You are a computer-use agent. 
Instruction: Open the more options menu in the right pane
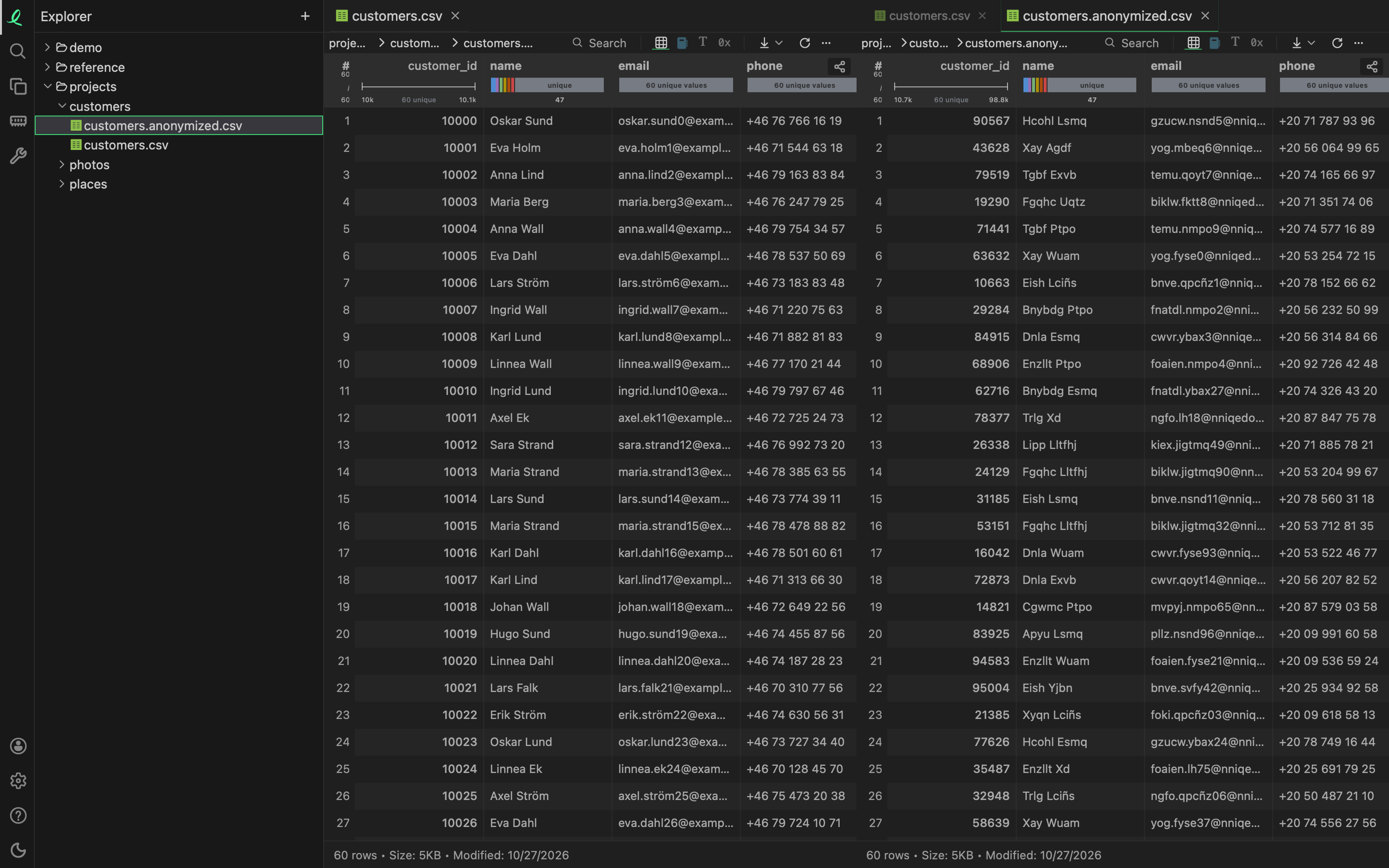[x=1359, y=42]
